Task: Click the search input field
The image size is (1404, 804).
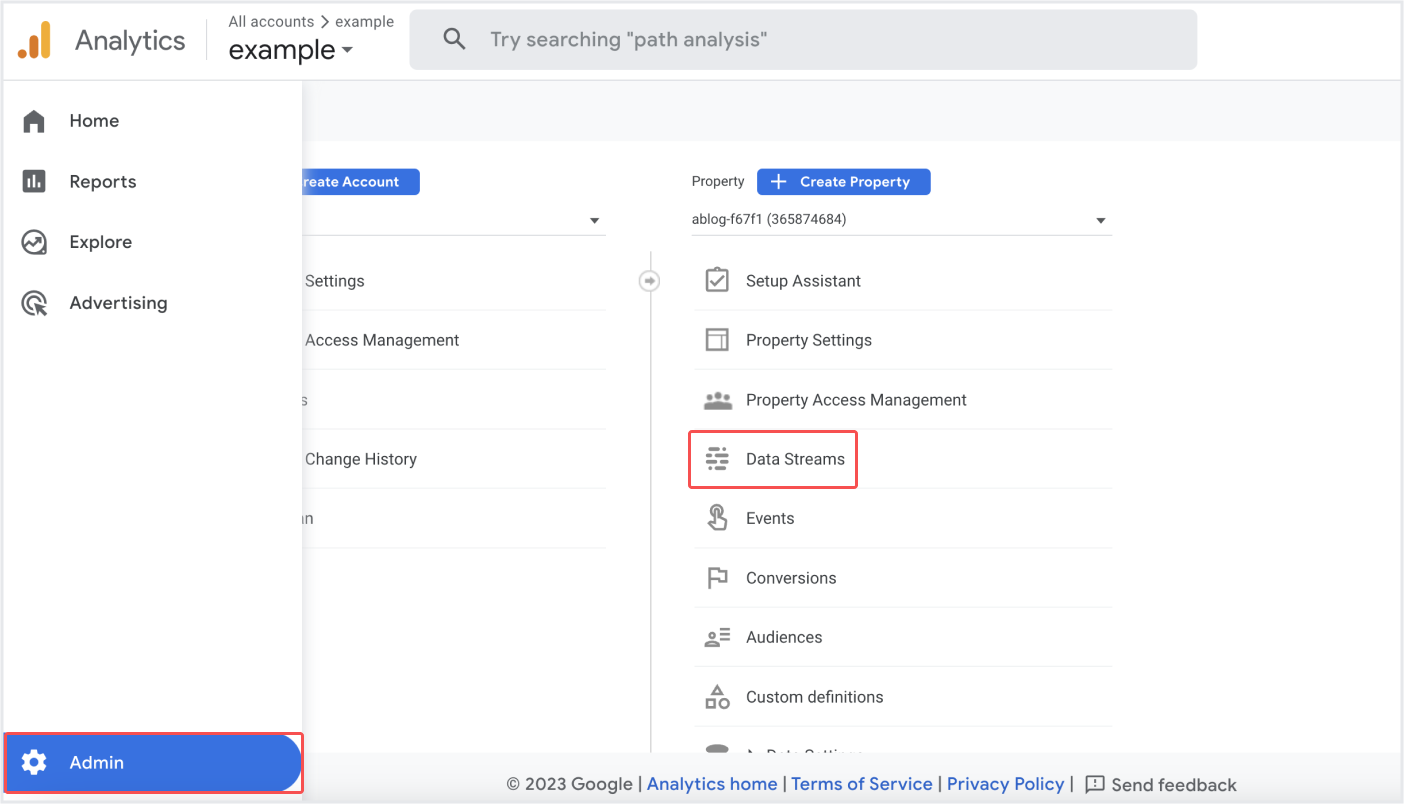Action: 803,40
